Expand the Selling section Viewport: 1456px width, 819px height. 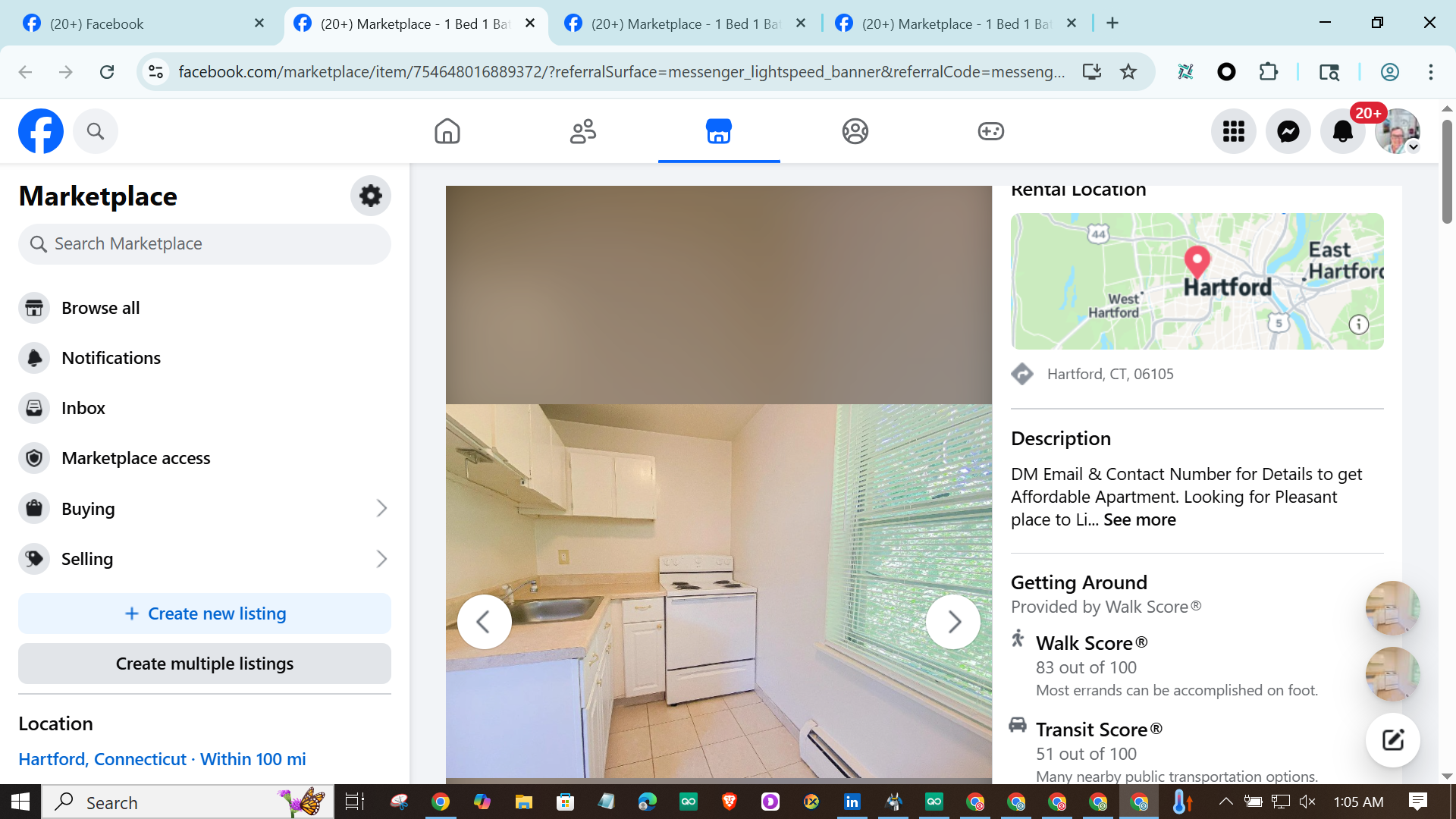(x=381, y=559)
